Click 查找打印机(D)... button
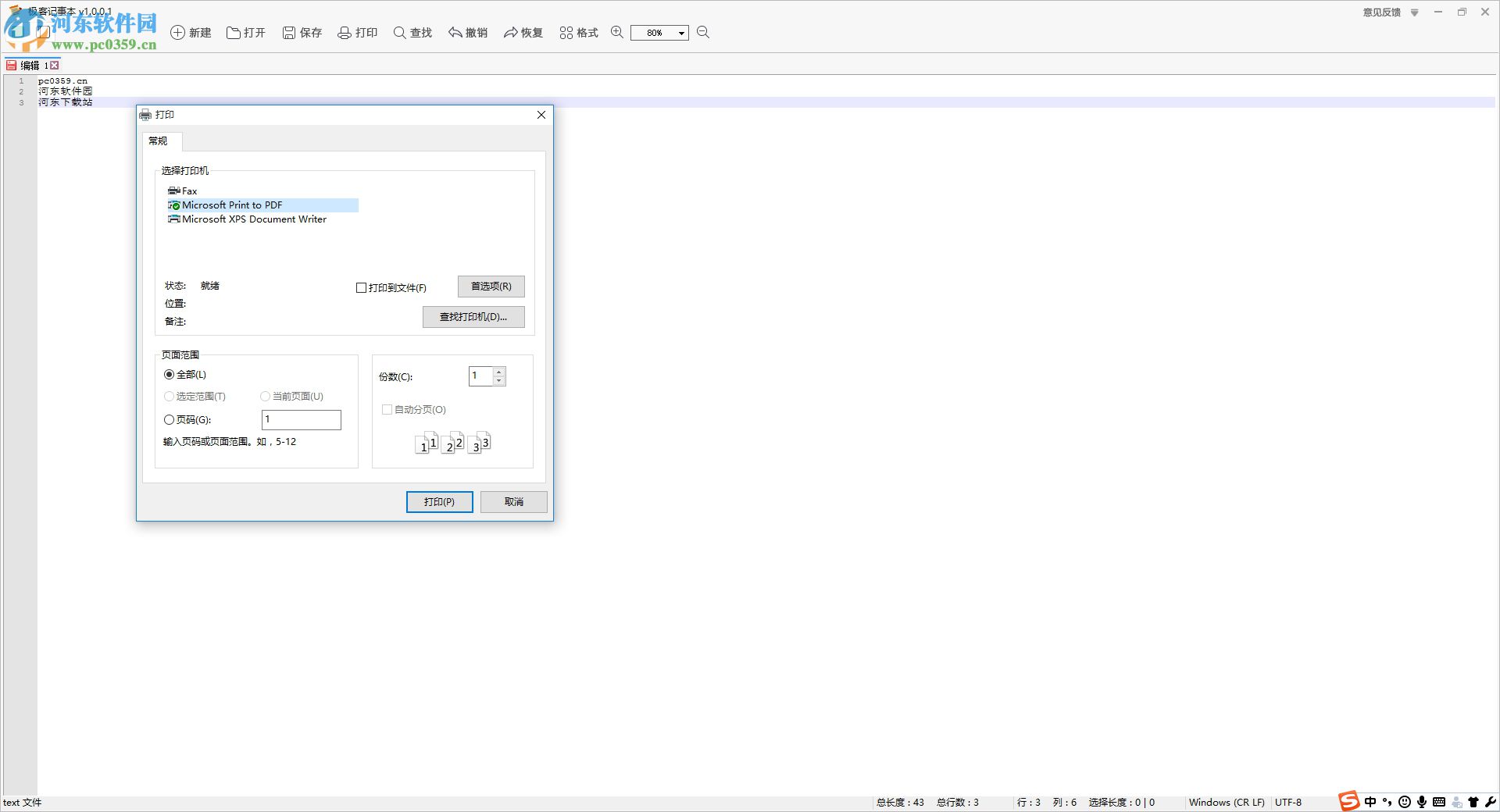 473,317
